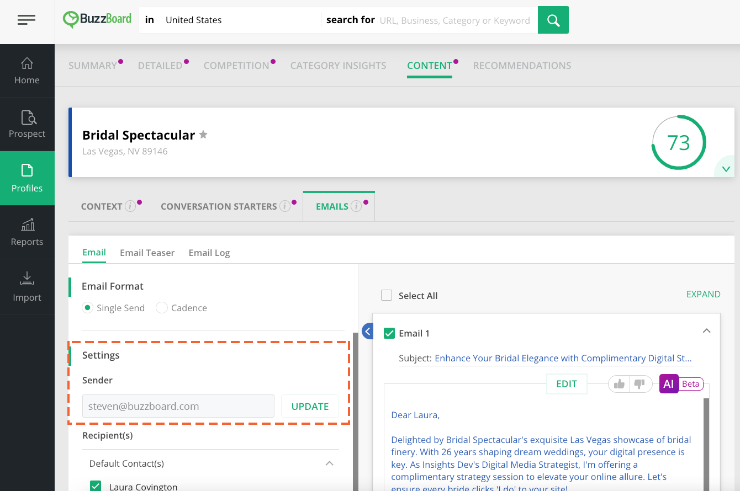Switch to the CATEGORY INSIGHTS tab
This screenshot has height=491, width=740.
338,66
